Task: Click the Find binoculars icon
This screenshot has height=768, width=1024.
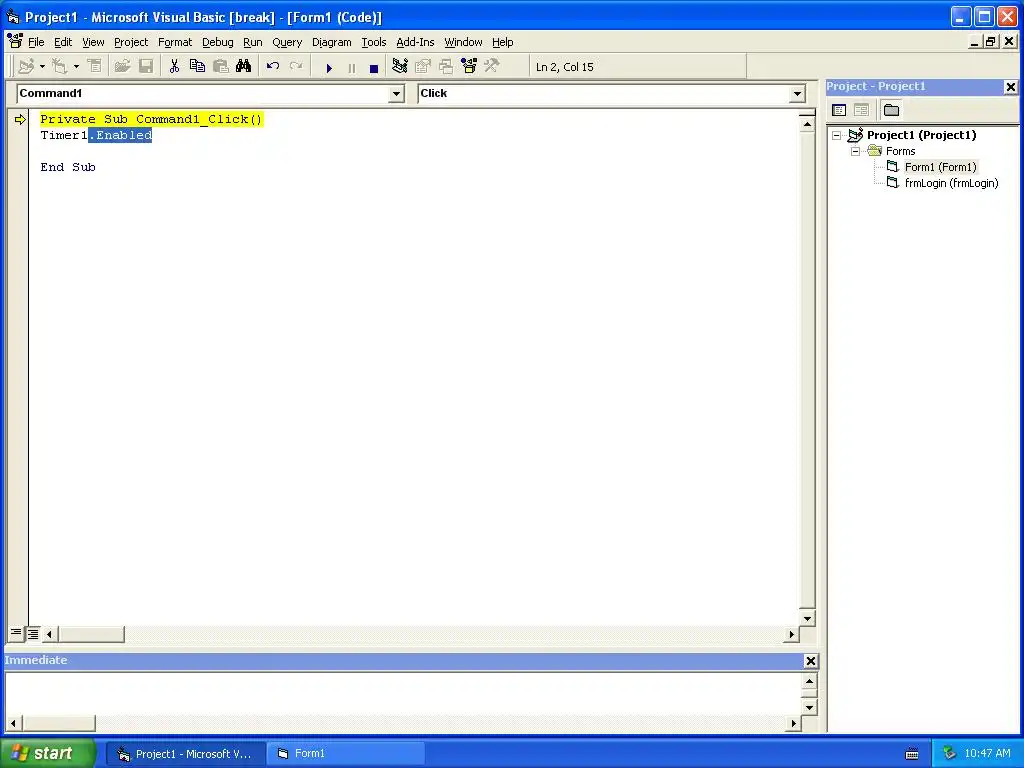Action: (244, 67)
